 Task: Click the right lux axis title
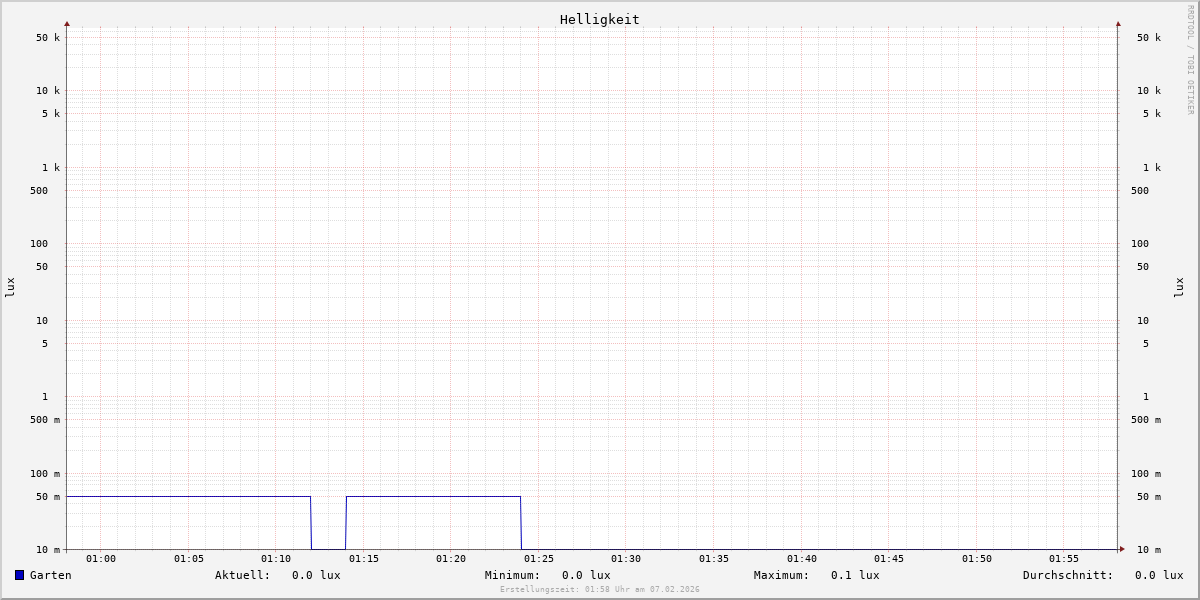click(1180, 288)
